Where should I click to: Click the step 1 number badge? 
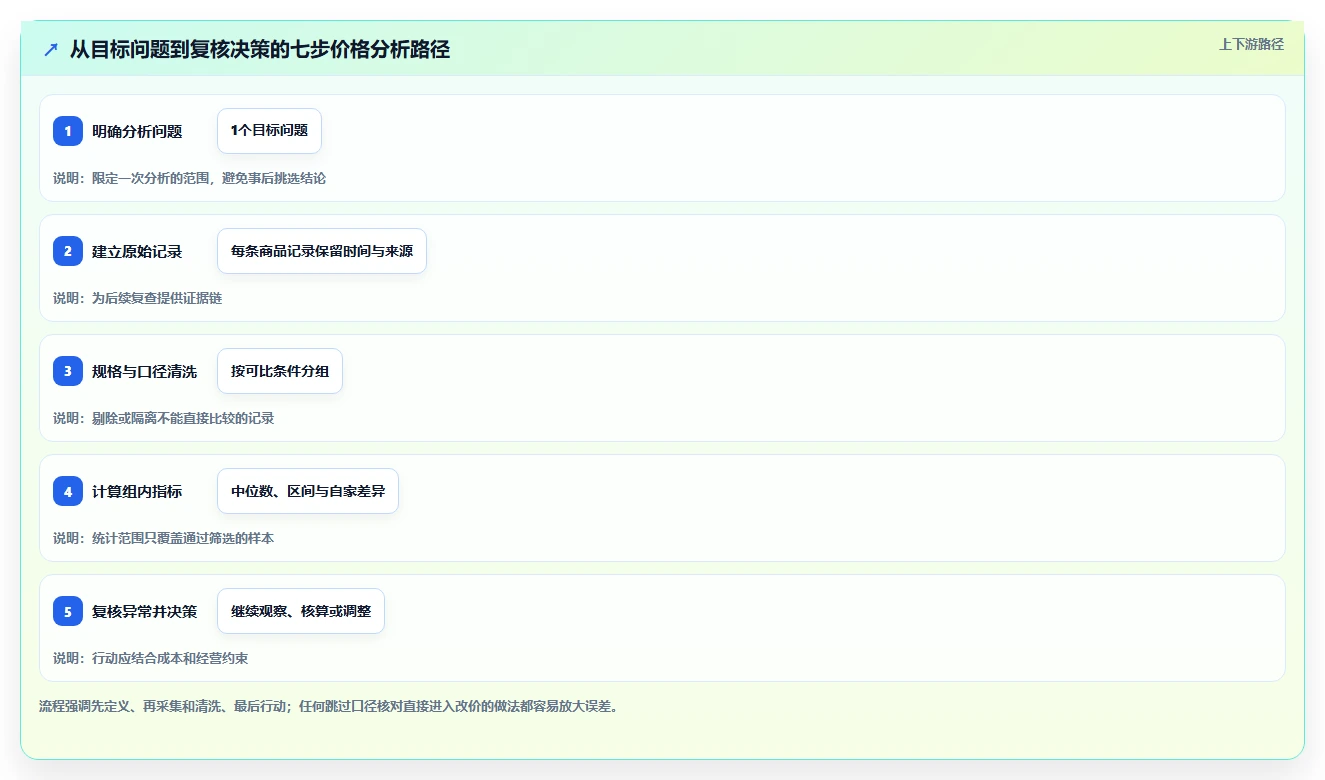click(68, 131)
